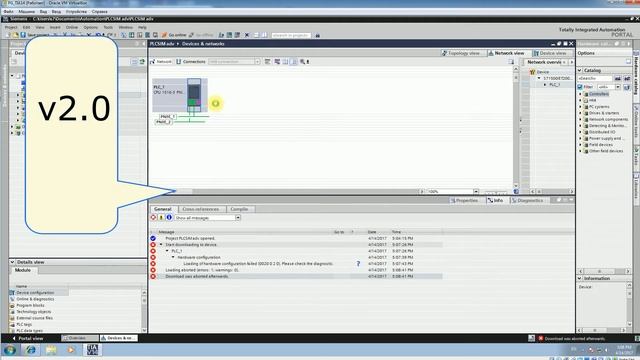Expand PLC_1 in network overview table

[544, 84]
